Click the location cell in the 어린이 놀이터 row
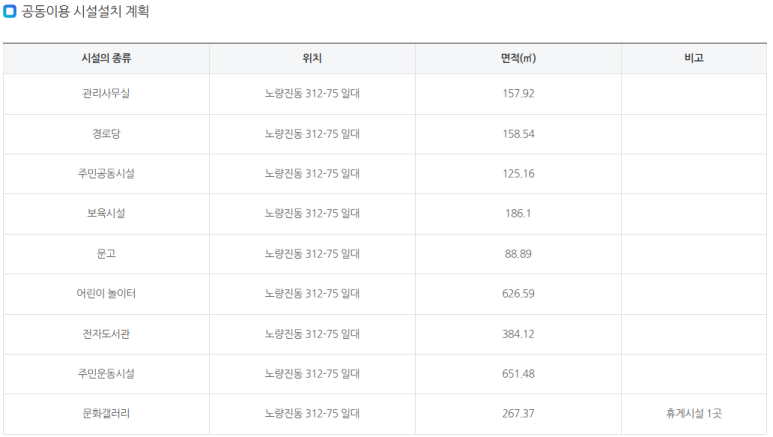Screen dimensions: 773x437 point(312,293)
